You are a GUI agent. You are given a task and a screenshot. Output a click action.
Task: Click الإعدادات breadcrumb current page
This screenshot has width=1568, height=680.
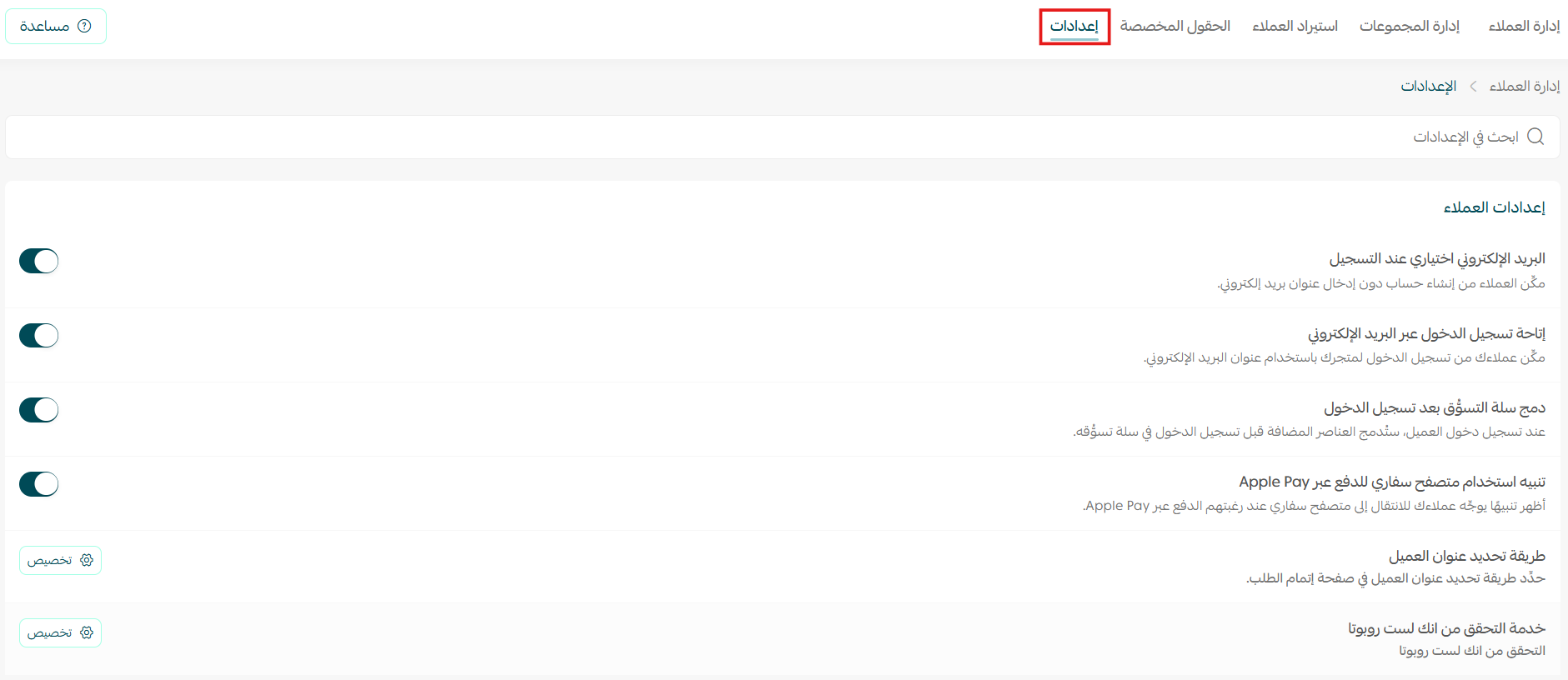(1428, 87)
